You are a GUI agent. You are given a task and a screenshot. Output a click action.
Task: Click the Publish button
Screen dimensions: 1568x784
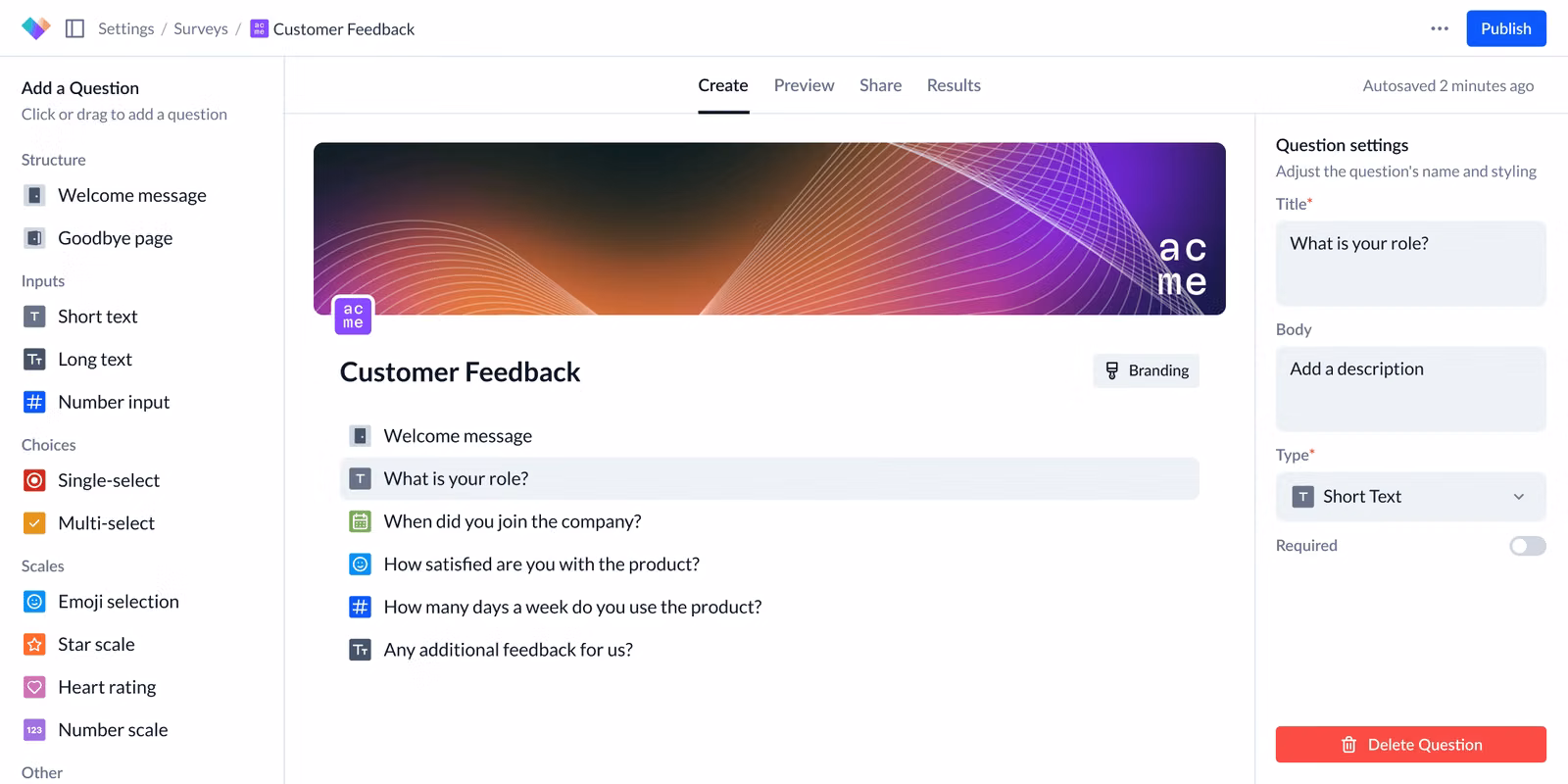(x=1505, y=28)
